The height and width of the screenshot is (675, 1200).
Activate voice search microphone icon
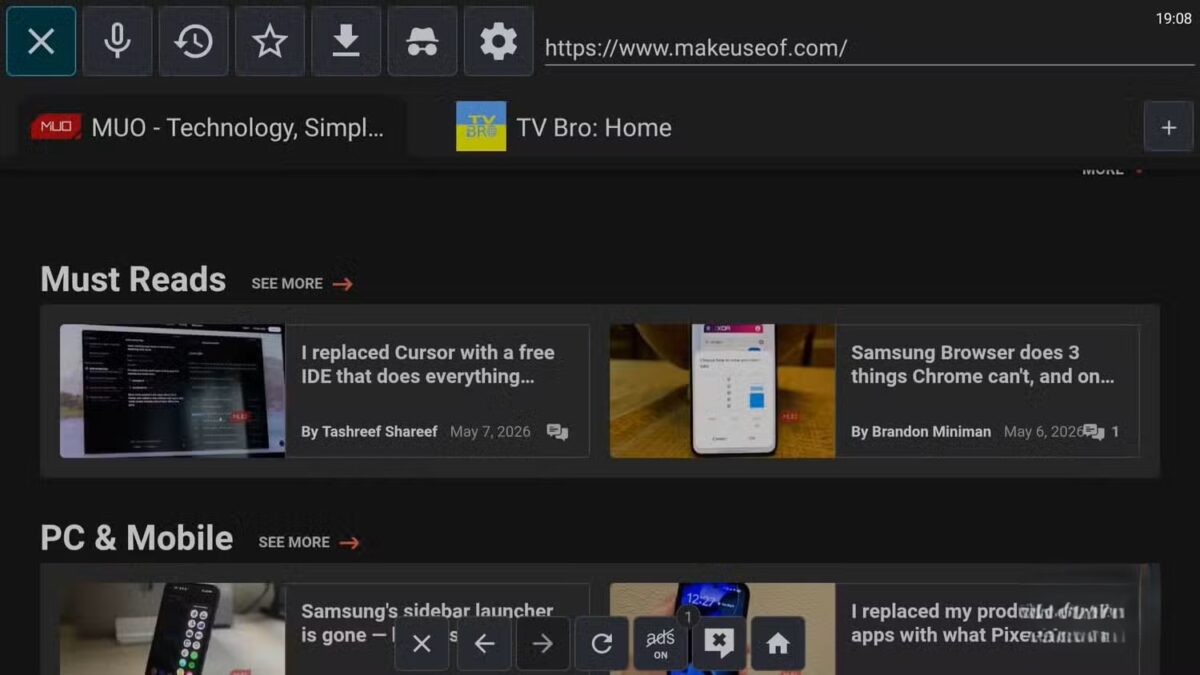point(118,41)
